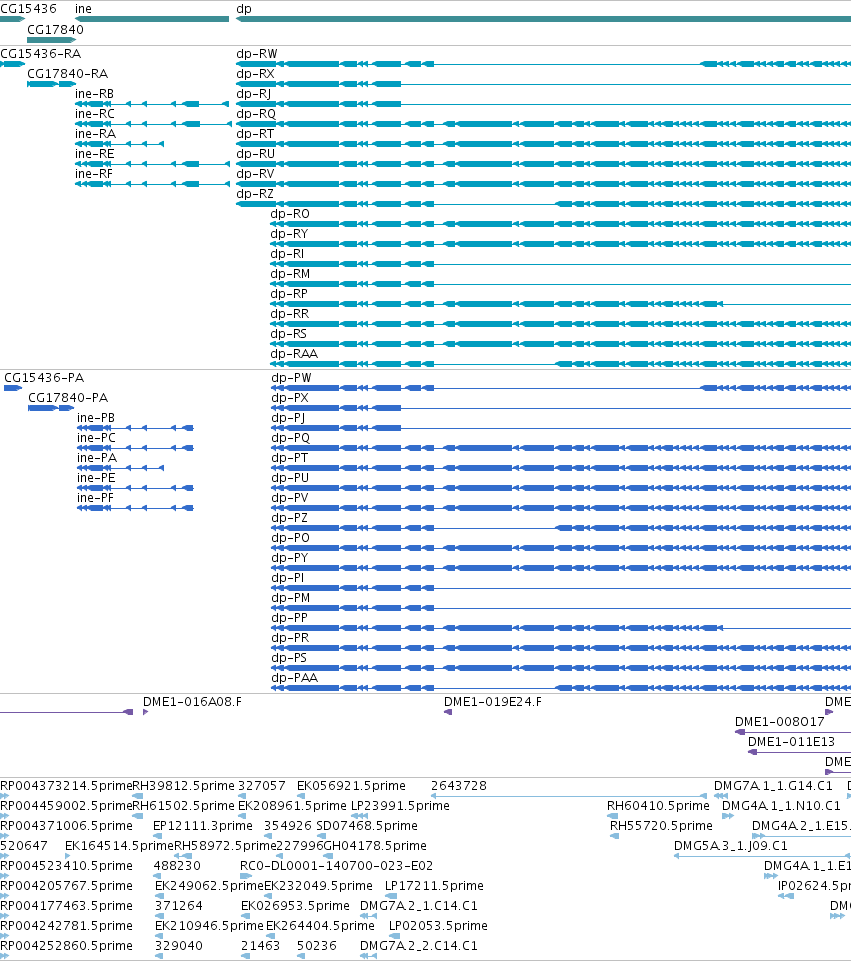Select transcript dp-RR
The height and width of the screenshot is (961, 851).
290,314
